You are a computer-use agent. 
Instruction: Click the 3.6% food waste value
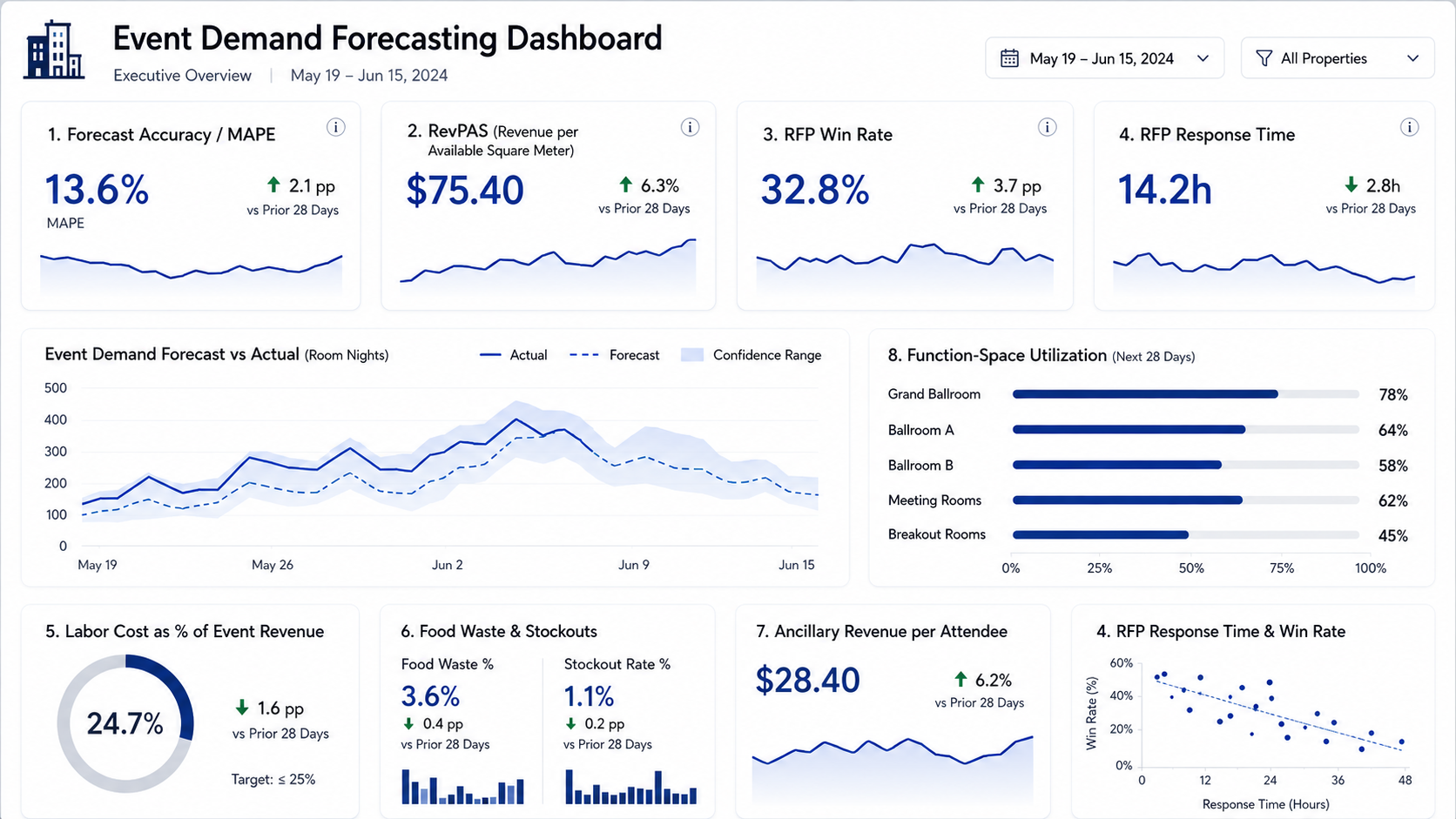(430, 696)
